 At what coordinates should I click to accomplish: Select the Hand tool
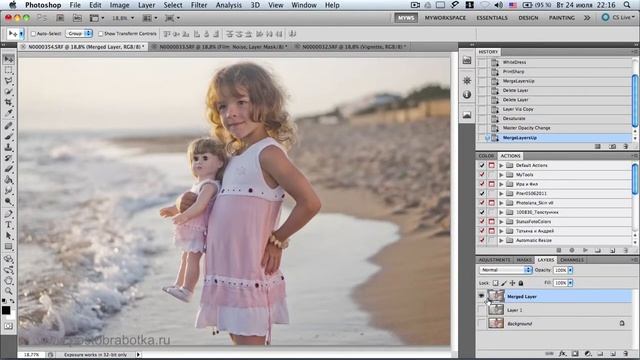click(x=9, y=281)
